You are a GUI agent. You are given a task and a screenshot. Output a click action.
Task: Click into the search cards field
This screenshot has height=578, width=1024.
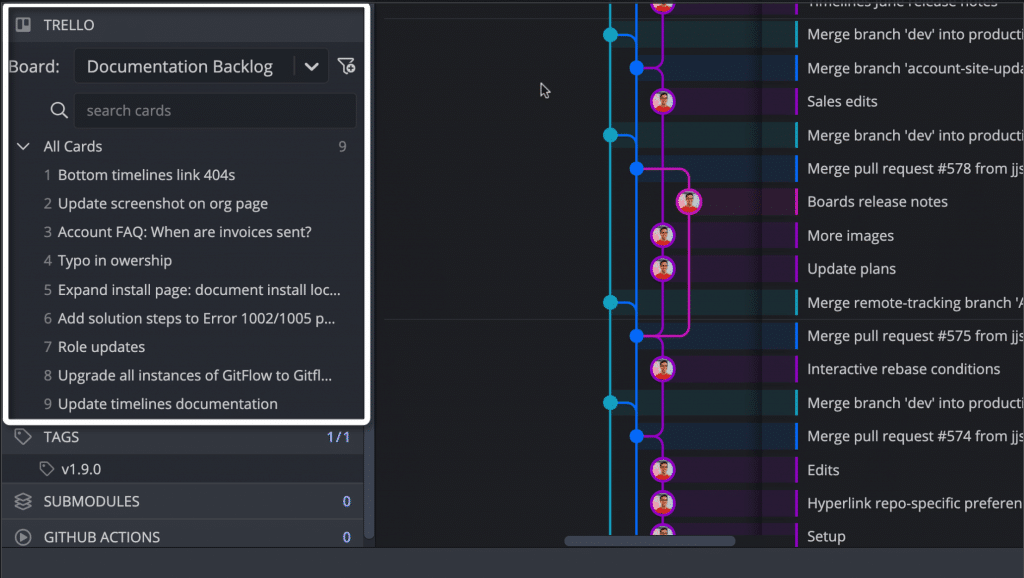(215, 110)
